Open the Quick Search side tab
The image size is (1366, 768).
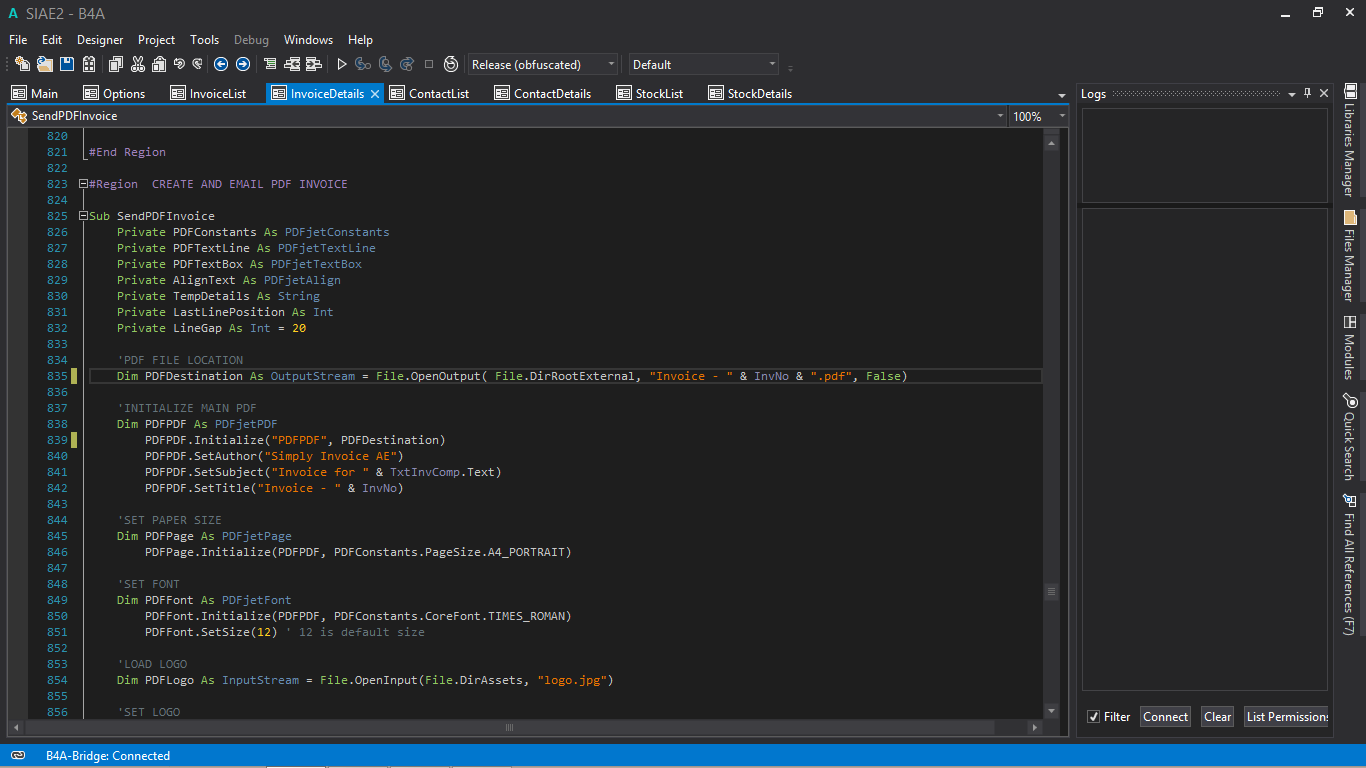(1349, 437)
